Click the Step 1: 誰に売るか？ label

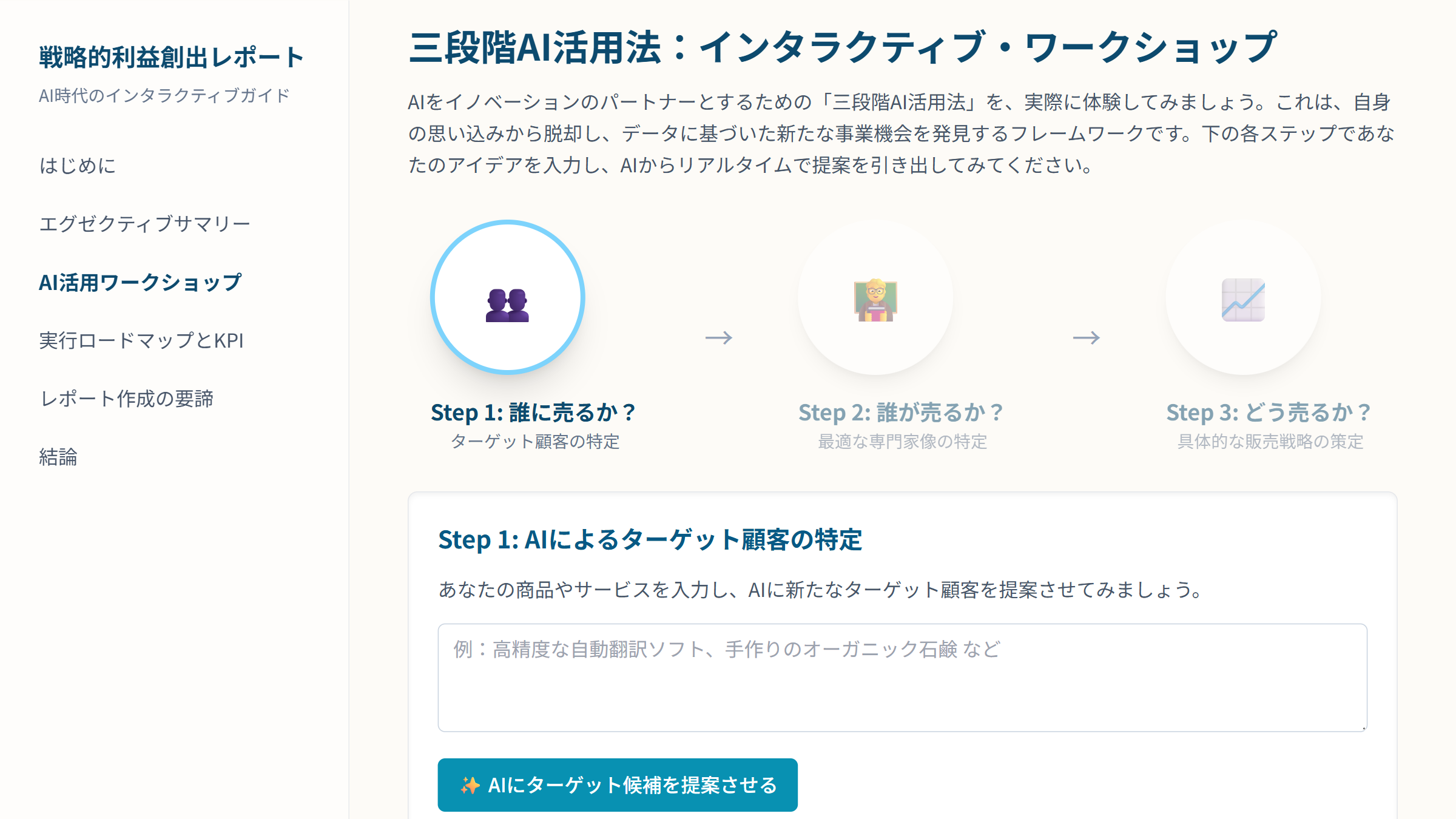[x=534, y=413]
